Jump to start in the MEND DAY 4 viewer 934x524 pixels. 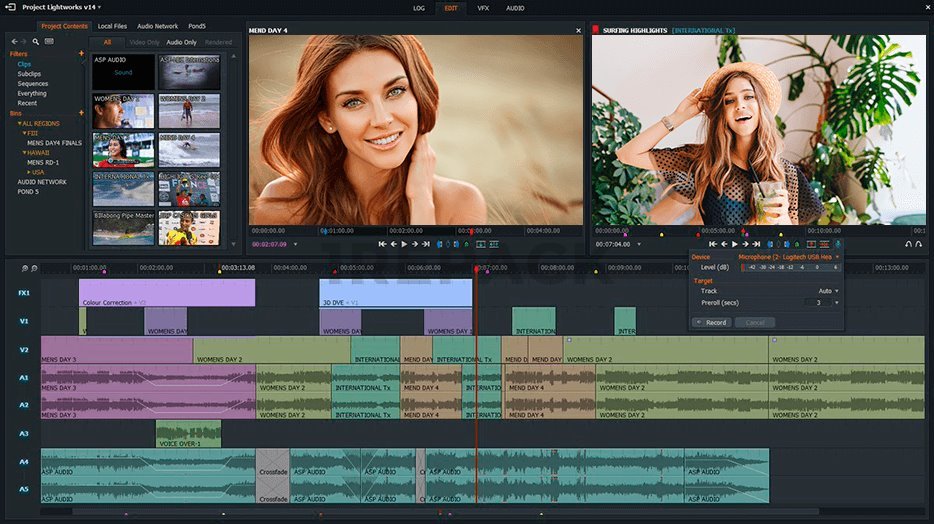coord(381,244)
